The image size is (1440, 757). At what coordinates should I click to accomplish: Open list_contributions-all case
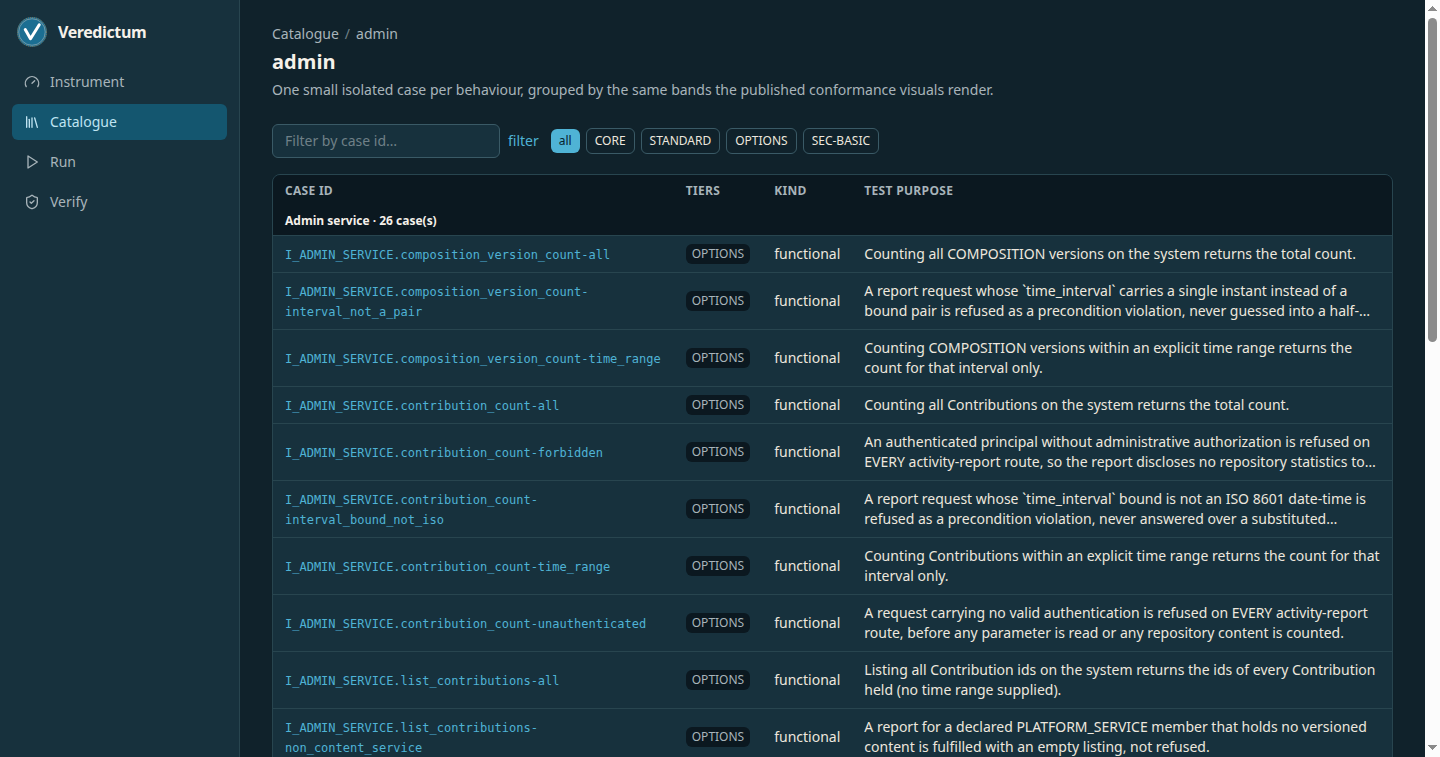tap(422, 680)
